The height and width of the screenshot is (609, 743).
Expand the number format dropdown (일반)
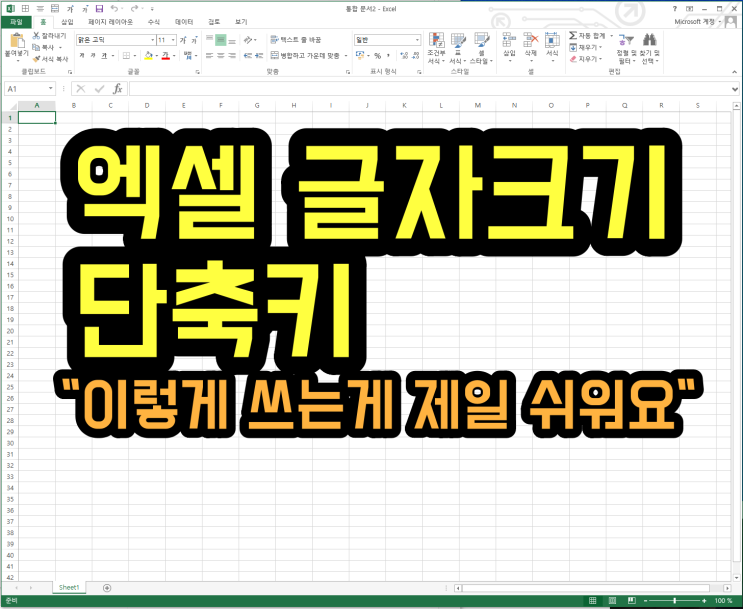[417, 40]
